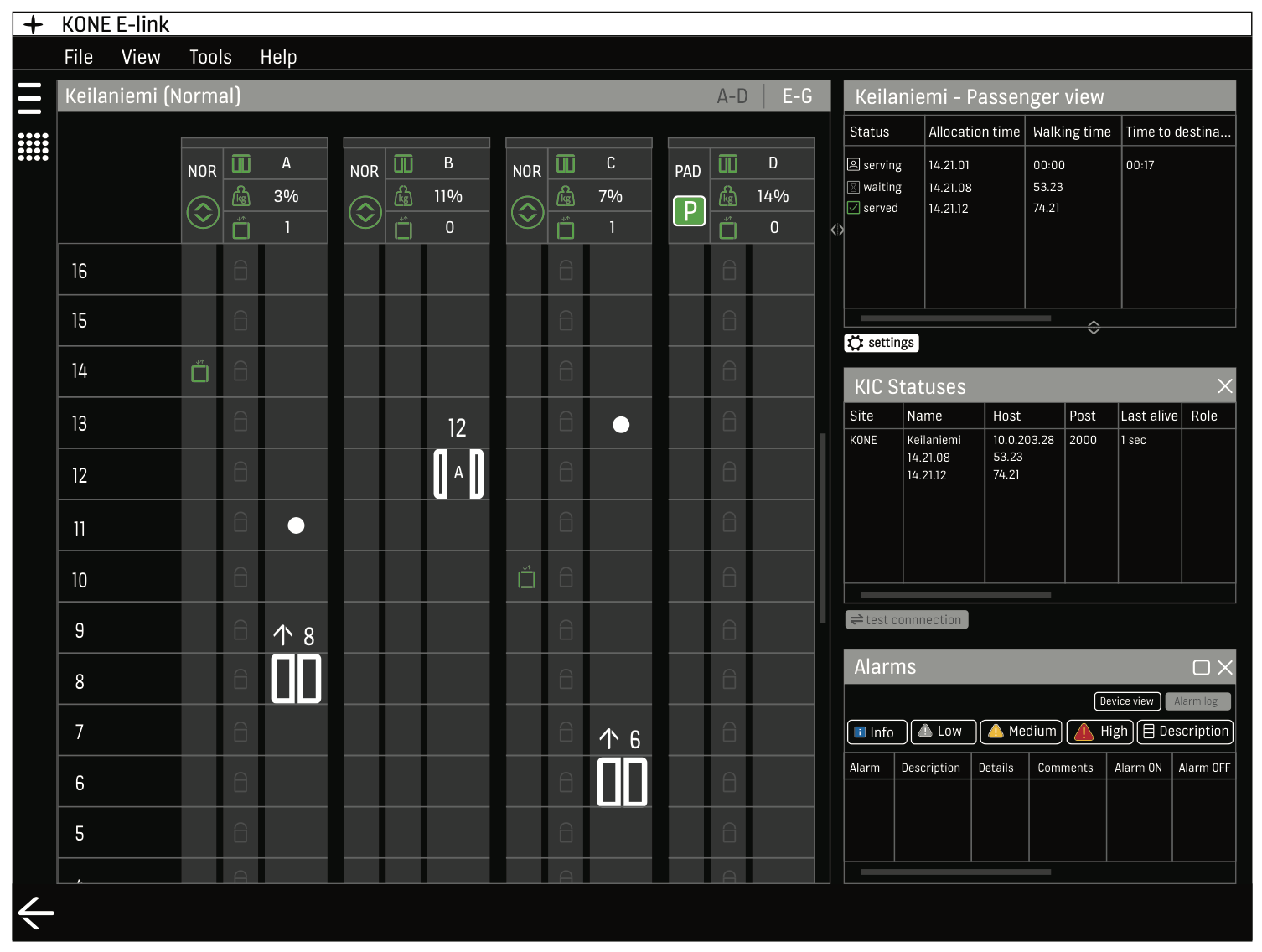Maximize the Alarms panel
The height and width of the screenshot is (952, 1262).
pyautogui.click(x=1201, y=667)
